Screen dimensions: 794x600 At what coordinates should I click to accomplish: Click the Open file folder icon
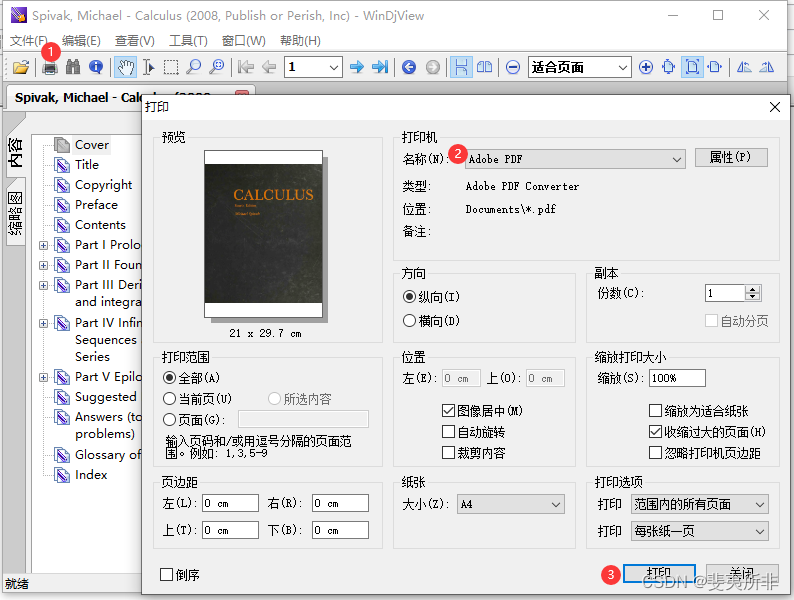click(x=21, y=67)
